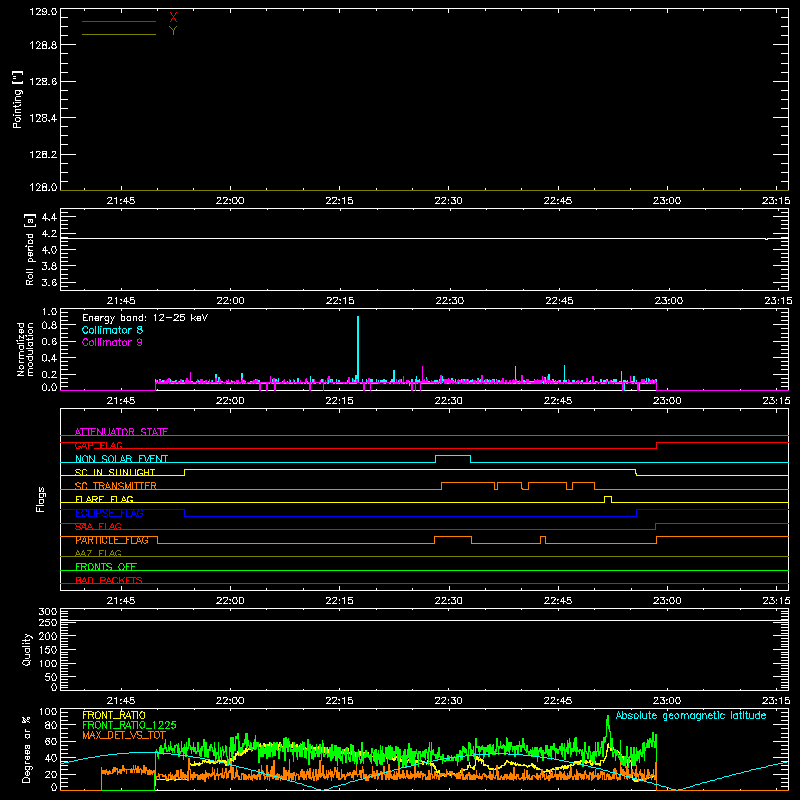
Task: Click the PARTICLE_FLAG label
Action: coord(112,540)
